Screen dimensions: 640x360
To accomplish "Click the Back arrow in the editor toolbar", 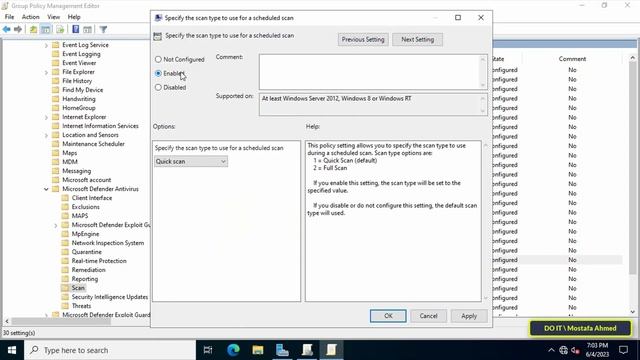I will [x=7, y=29].
